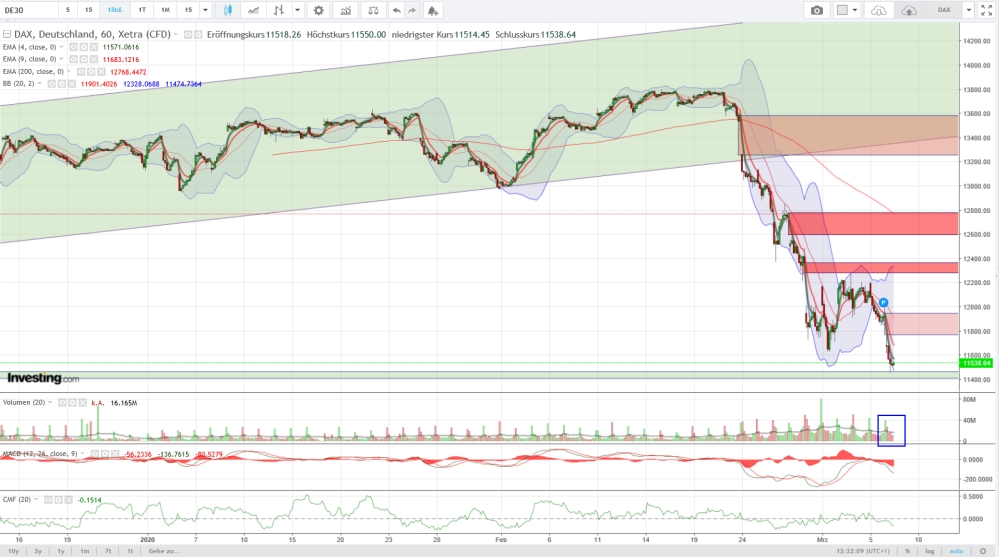Screen dimensions: 999x557
Task: Toggle visibility of MACD indicator
Action: (94, 454)
